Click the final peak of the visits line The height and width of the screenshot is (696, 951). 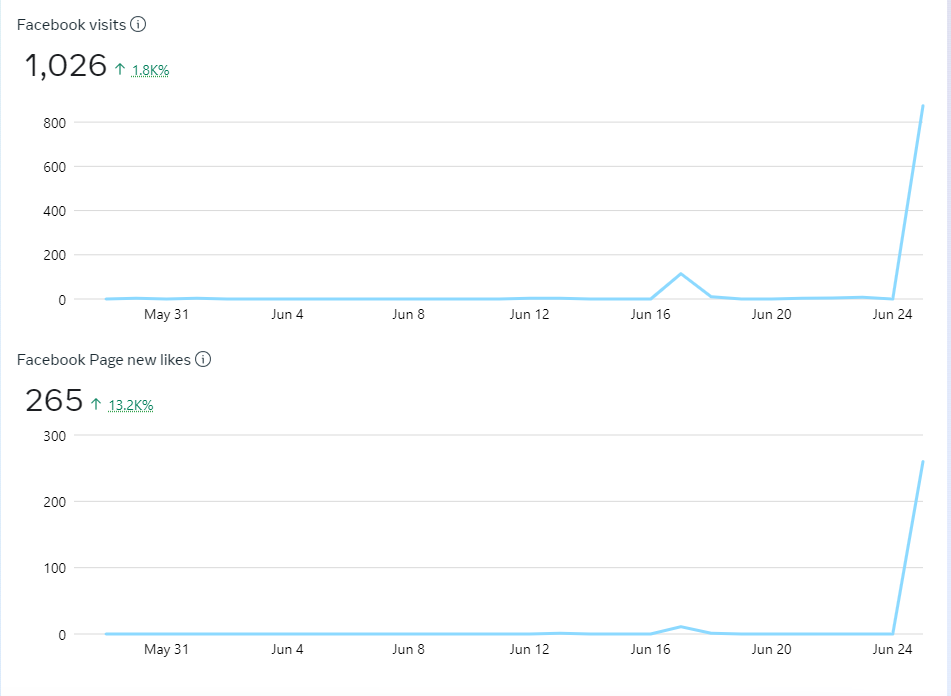[x=922, y=105]
